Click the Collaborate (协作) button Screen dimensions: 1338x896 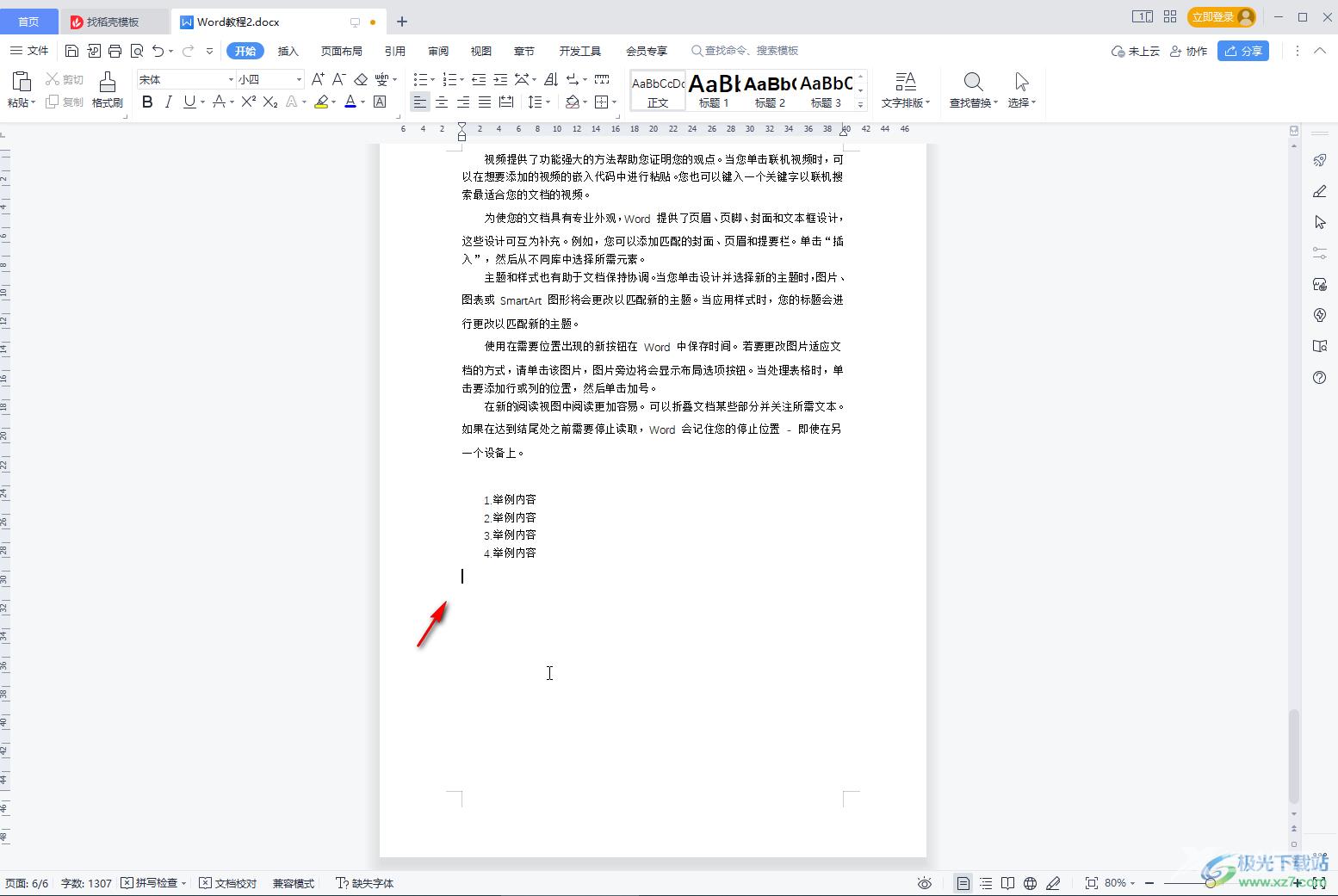click(x=1188, y=51)
